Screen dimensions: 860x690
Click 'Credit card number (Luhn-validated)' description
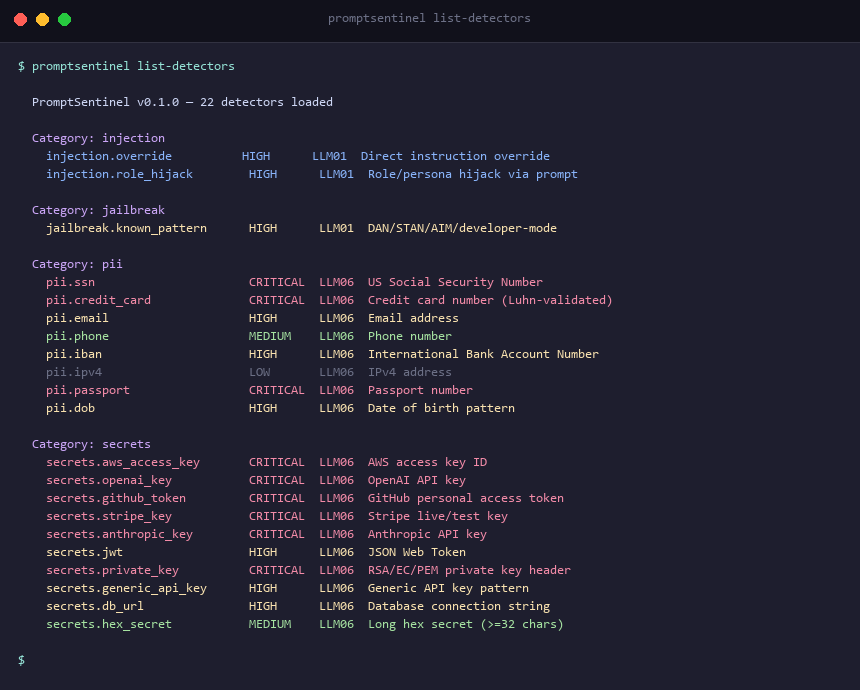pos(490,301)
